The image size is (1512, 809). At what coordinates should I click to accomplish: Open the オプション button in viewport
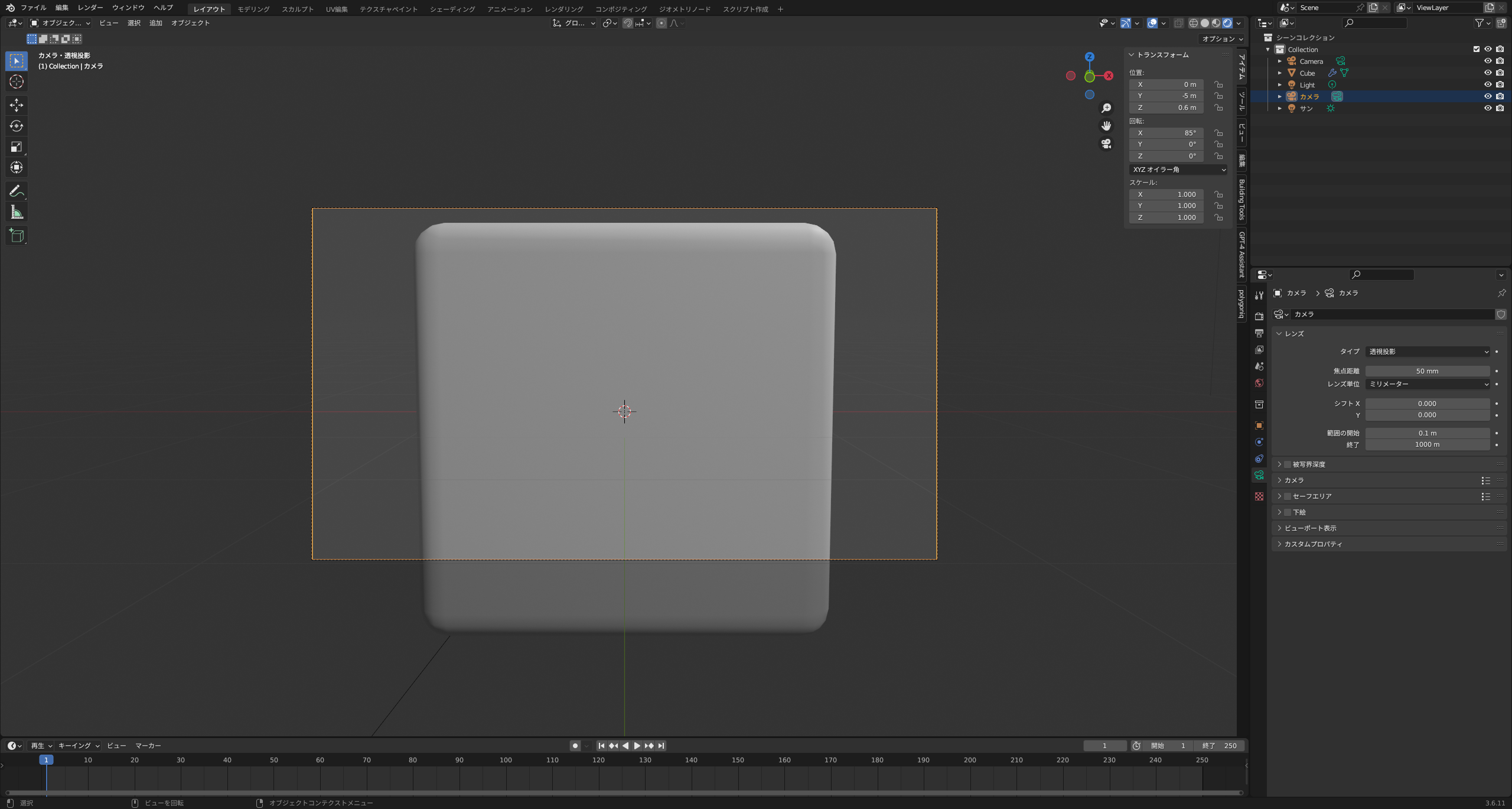click(1223, 39)
